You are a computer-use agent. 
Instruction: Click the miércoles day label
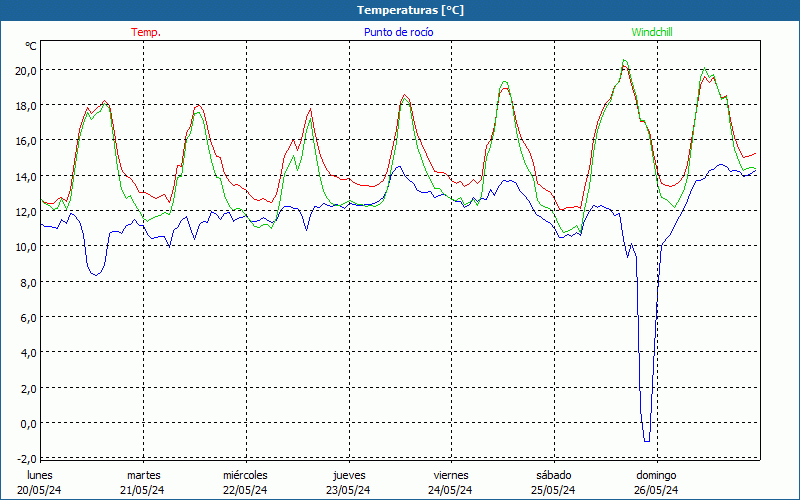click(245, 475)
